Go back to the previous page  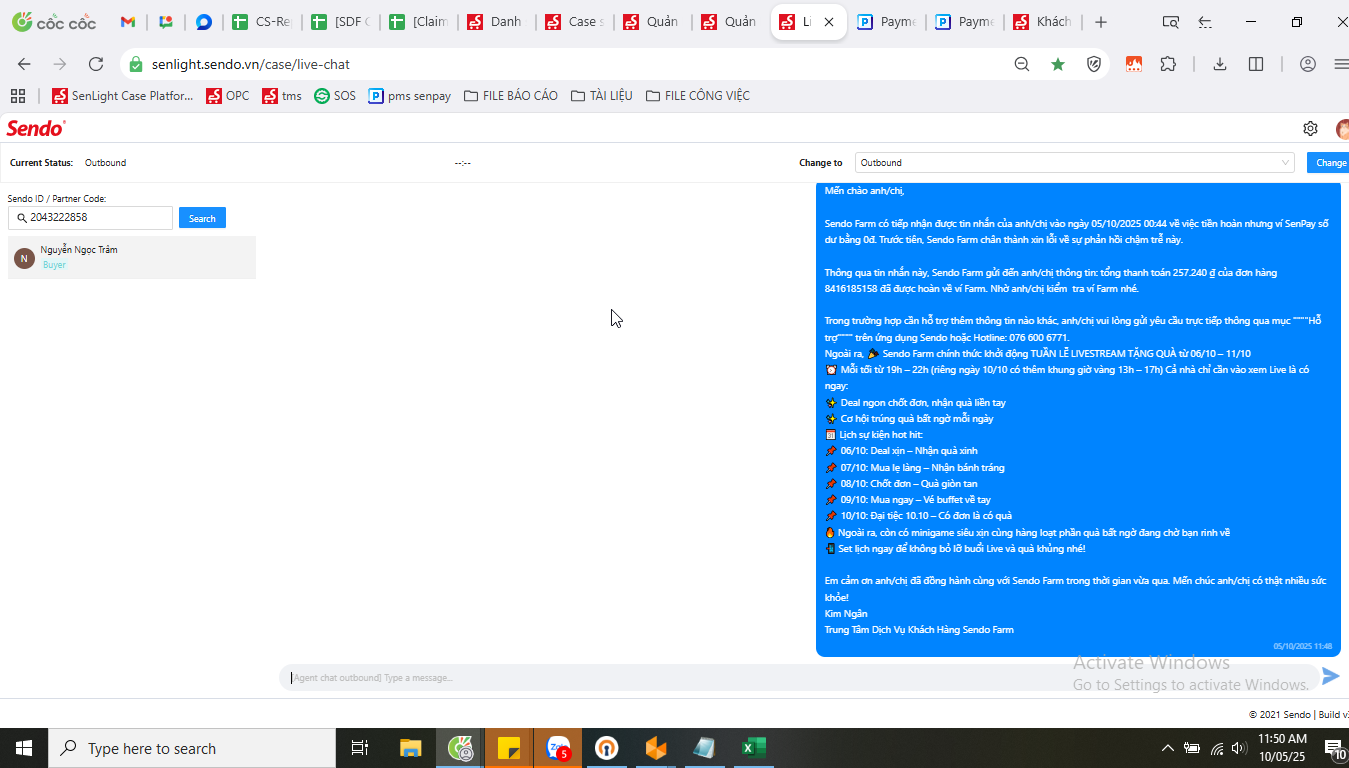click(24, 64)
